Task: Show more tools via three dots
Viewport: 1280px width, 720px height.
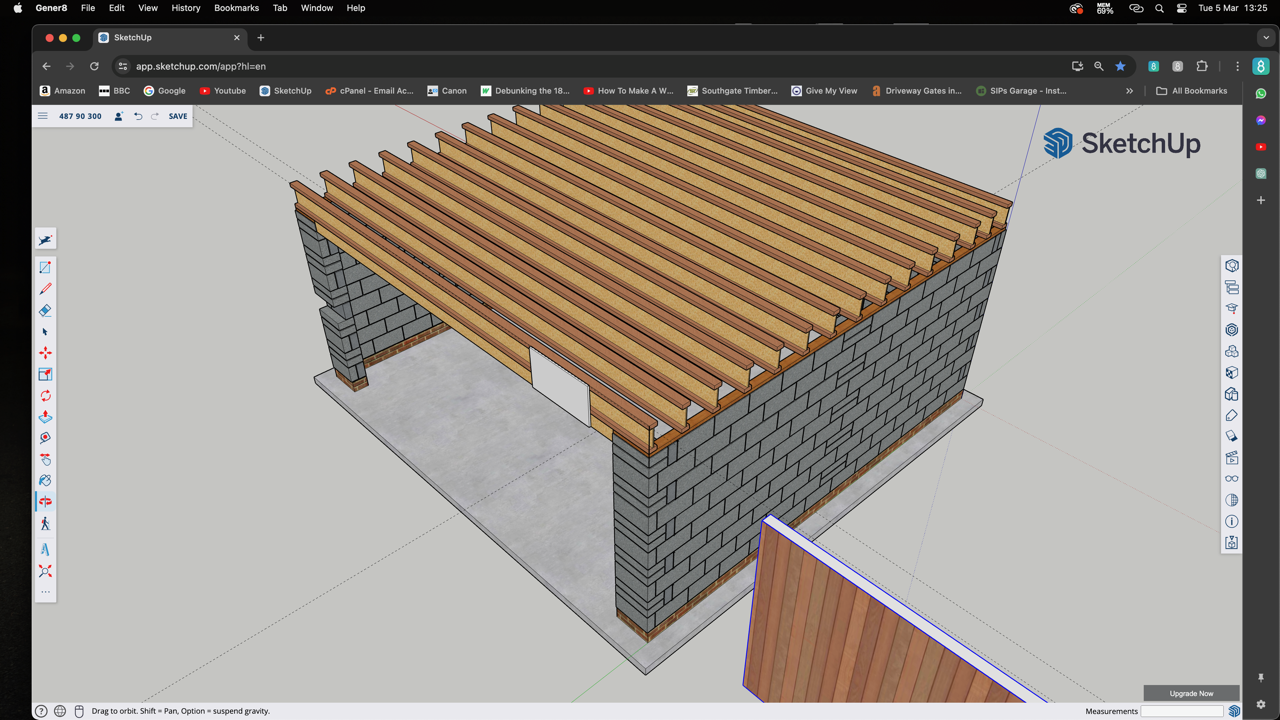Action: coord(45,592)
